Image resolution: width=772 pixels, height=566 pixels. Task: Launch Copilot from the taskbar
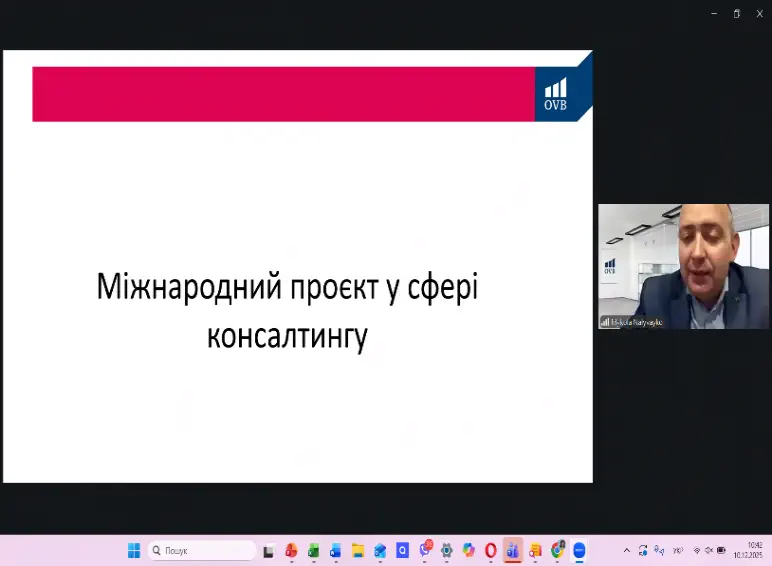pyautogui.click(x=469, y=550)
